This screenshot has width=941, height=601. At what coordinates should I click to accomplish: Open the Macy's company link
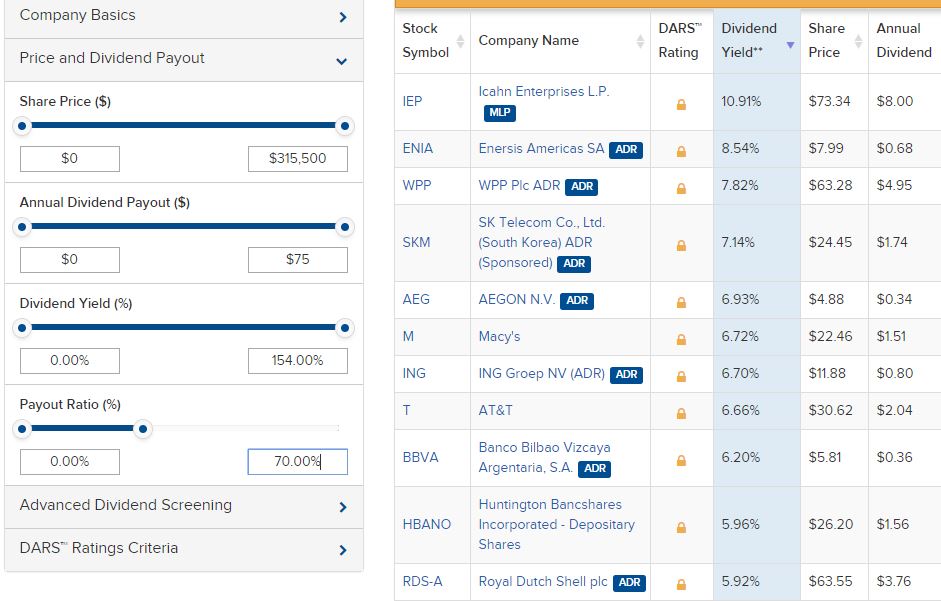pyautogui.click(x=499, y=337)
